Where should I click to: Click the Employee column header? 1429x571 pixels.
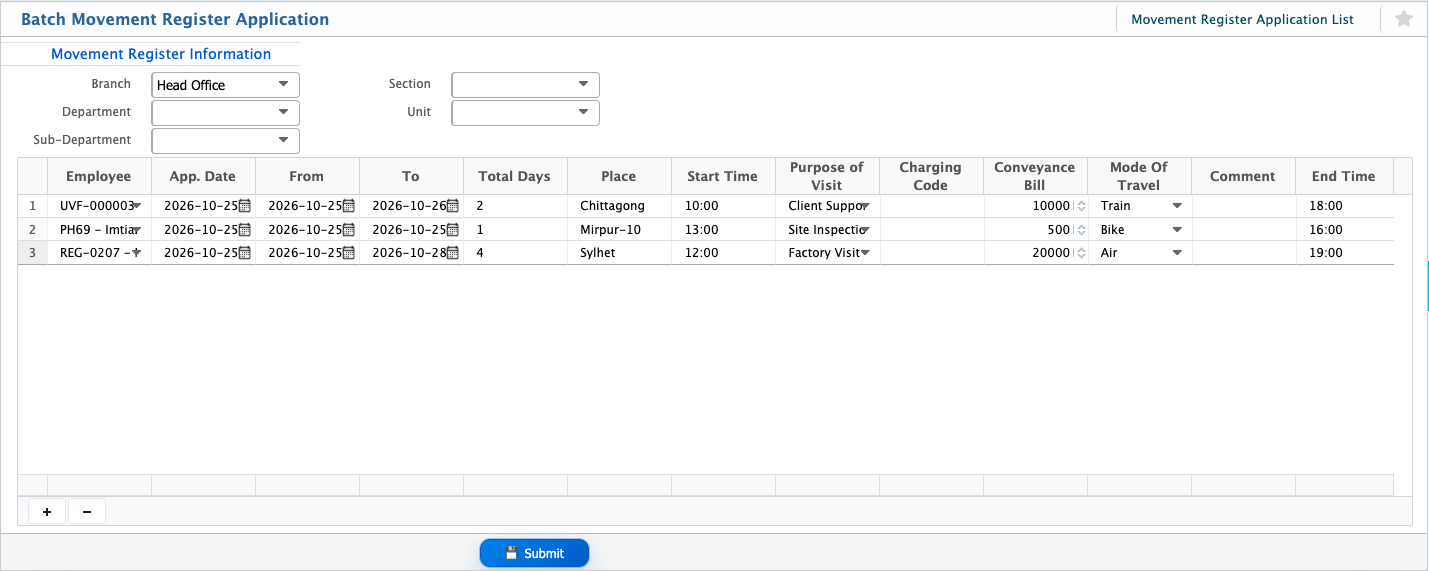point(99,176)
